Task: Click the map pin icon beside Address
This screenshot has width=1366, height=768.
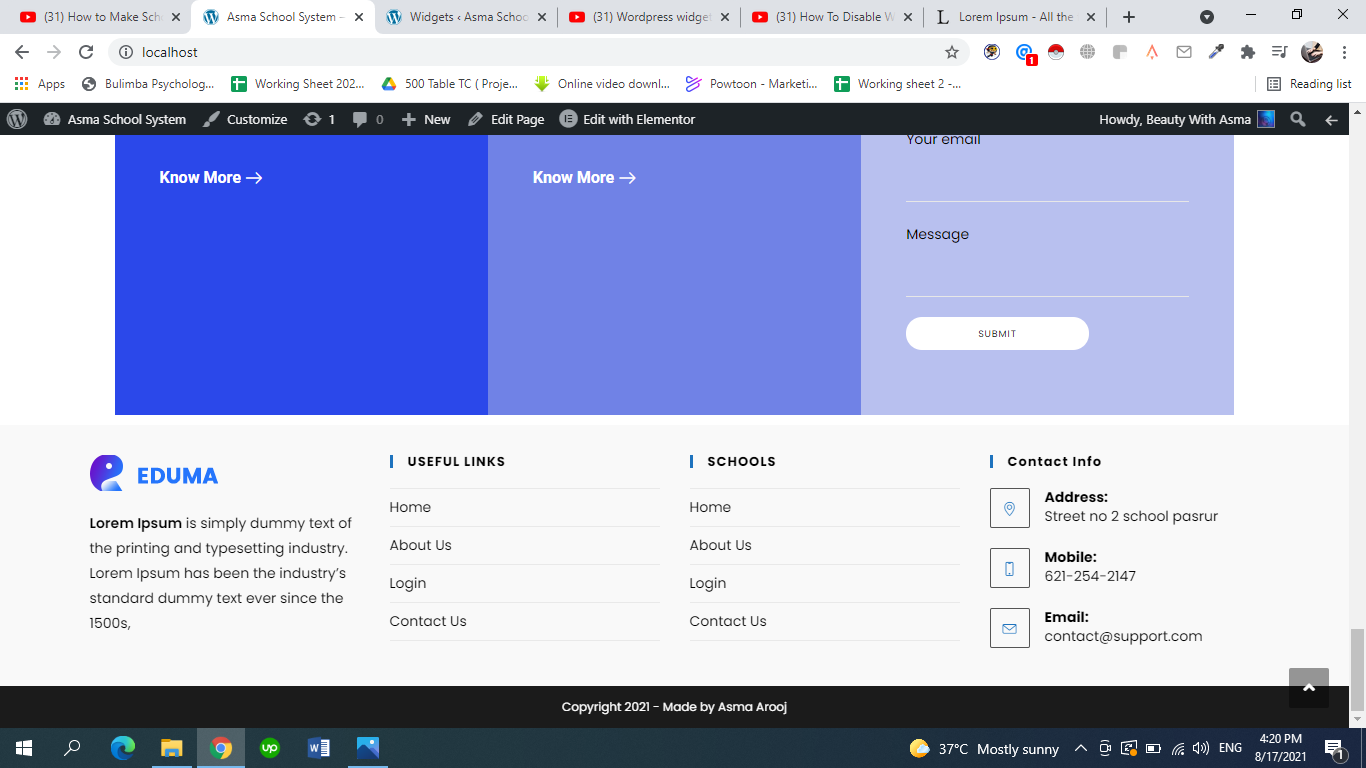Action: [x=1009, y=508]
